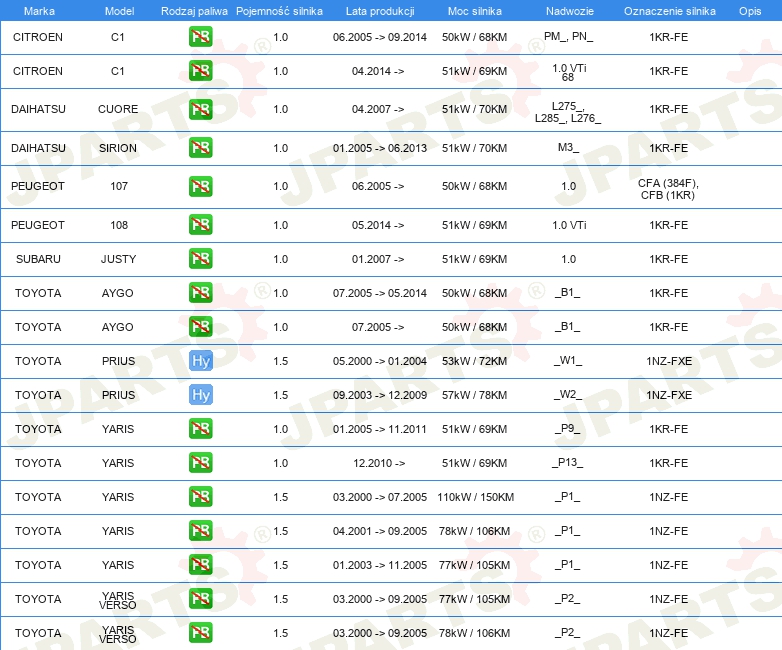Viewport: 782px width, 650px height.
Task: Click petrol icon in Yaris 110kW / 150KM row
Action: pos(200,496)
